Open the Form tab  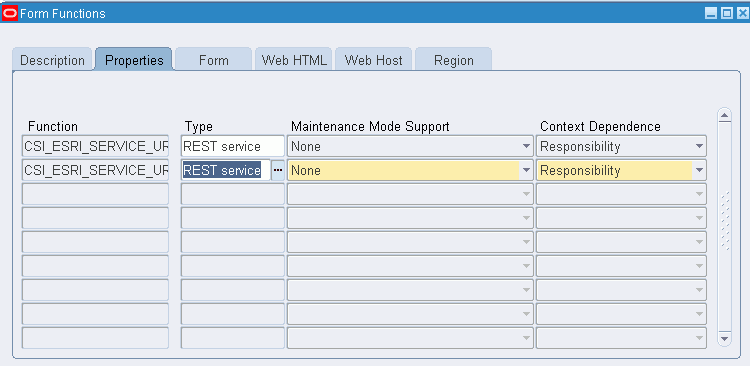click(x=213, y=59)
